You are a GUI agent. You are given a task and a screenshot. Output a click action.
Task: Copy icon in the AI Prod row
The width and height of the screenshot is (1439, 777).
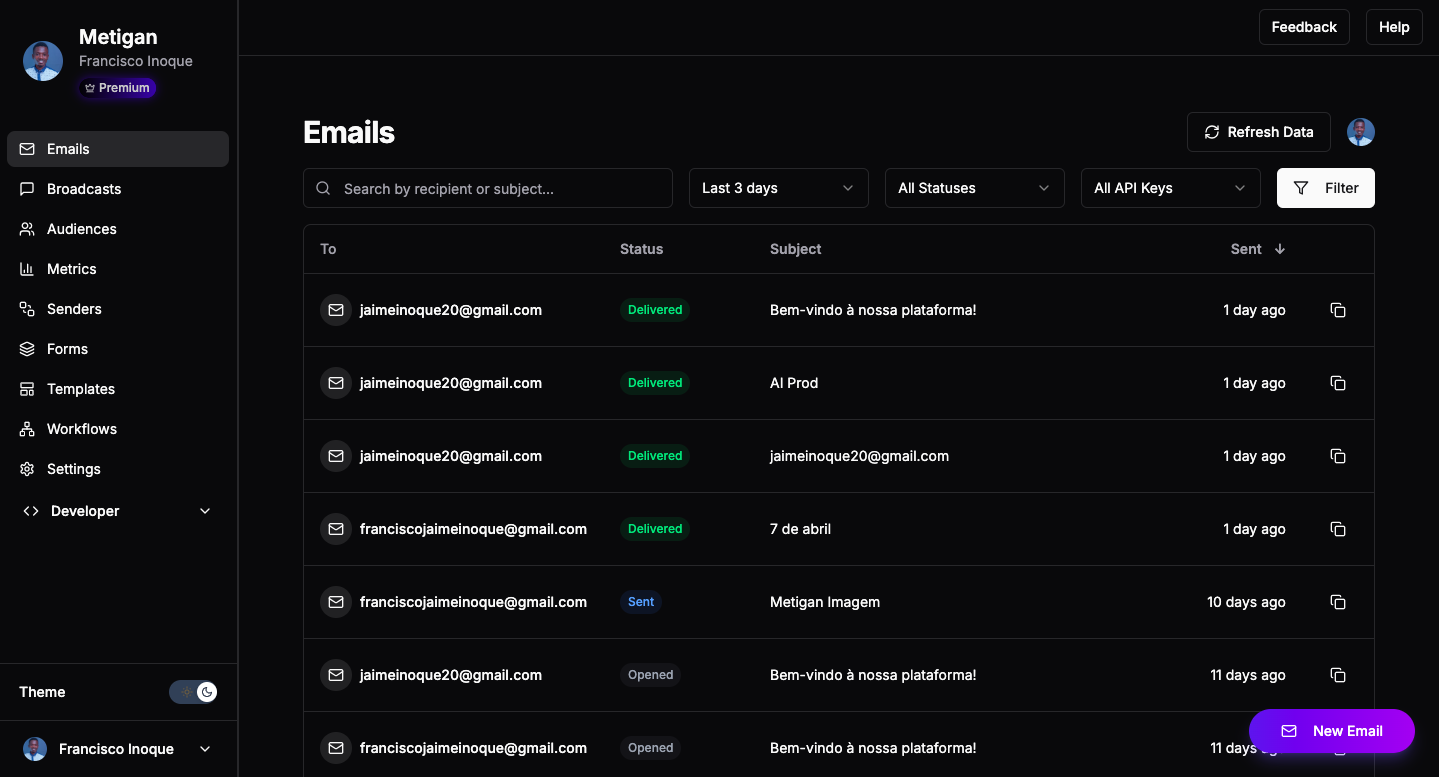coord(1338,383)
